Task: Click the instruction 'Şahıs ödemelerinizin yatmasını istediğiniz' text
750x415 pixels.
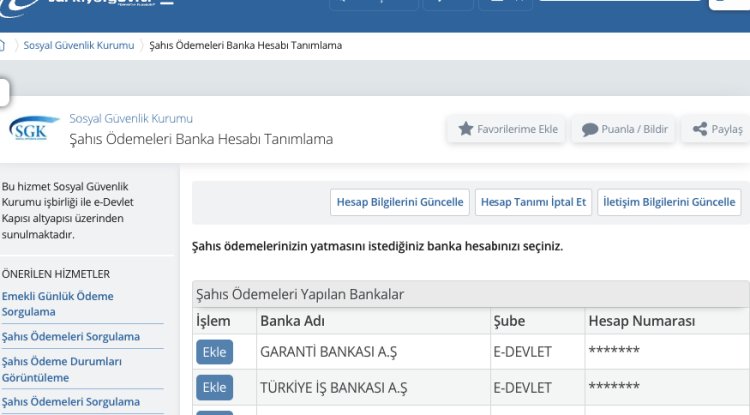Action: click(x=377, y=247)
